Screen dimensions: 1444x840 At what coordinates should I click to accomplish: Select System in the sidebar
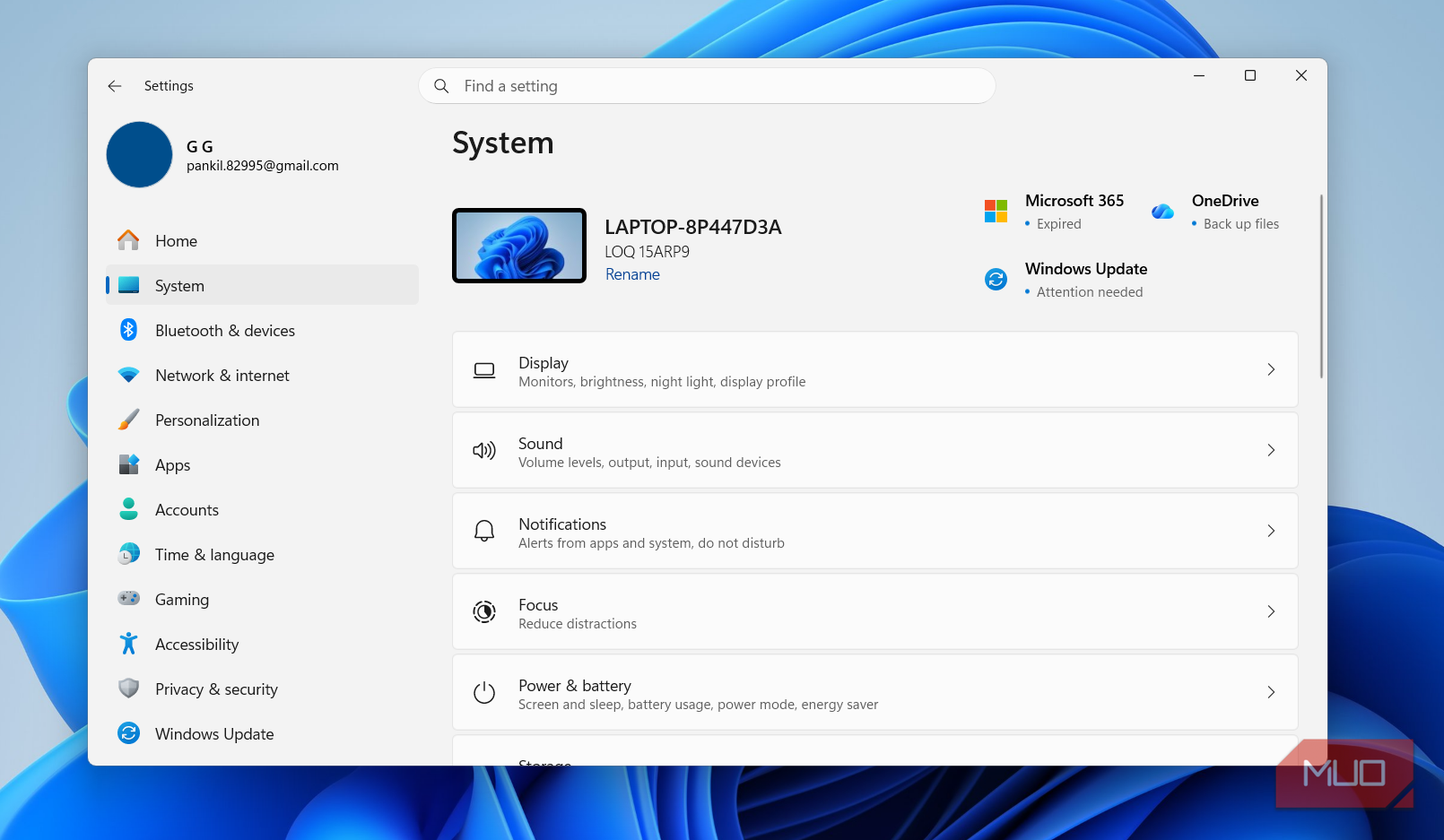click(262, 285)
